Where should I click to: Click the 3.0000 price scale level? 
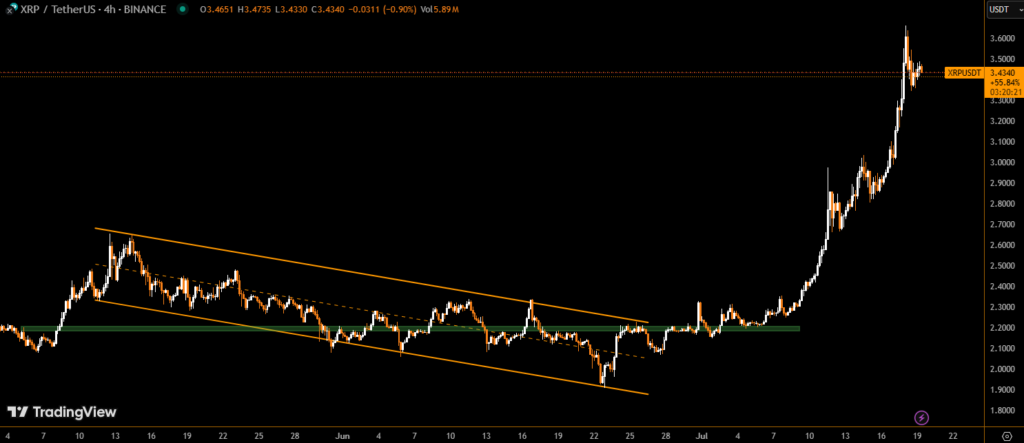click(x=1002, y=162)
